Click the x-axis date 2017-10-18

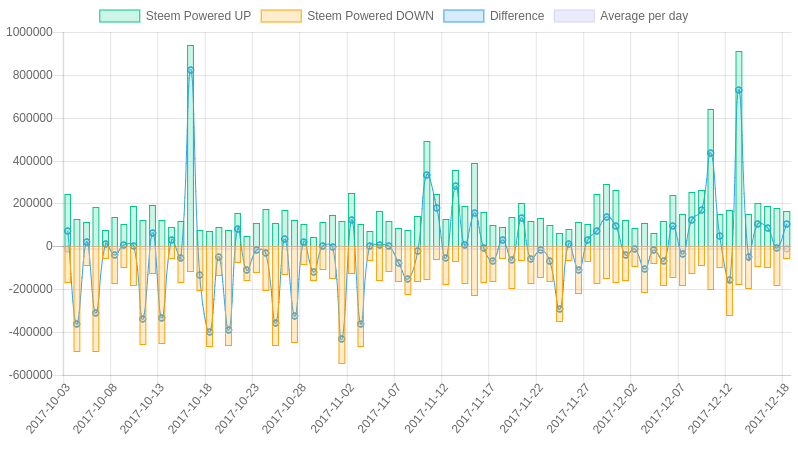(x=190, y=409)
